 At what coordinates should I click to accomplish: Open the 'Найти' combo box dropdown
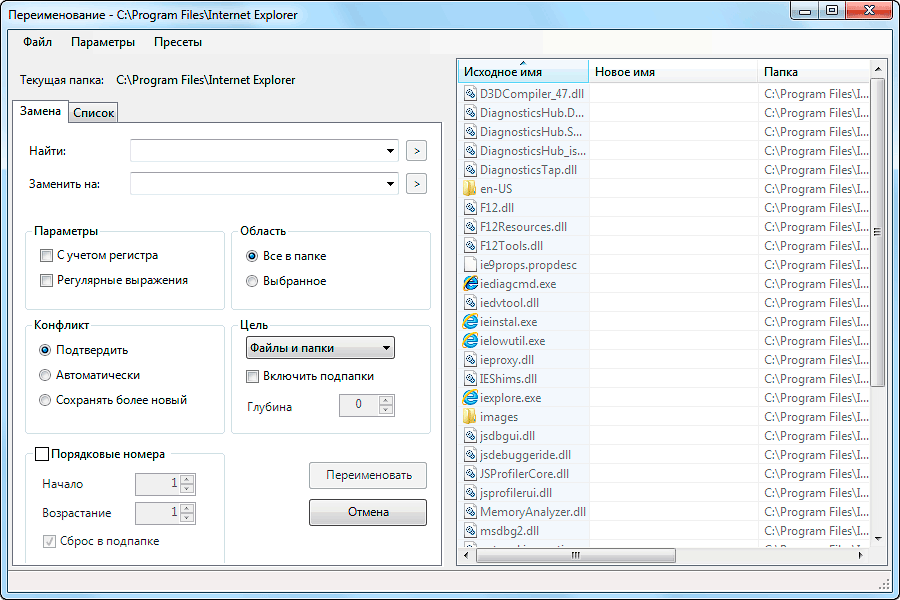pyautogui.click(x=390, y=151)
